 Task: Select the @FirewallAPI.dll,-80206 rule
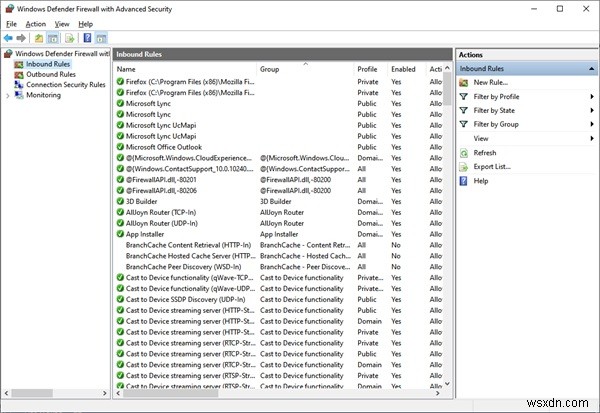coord(279,191)
